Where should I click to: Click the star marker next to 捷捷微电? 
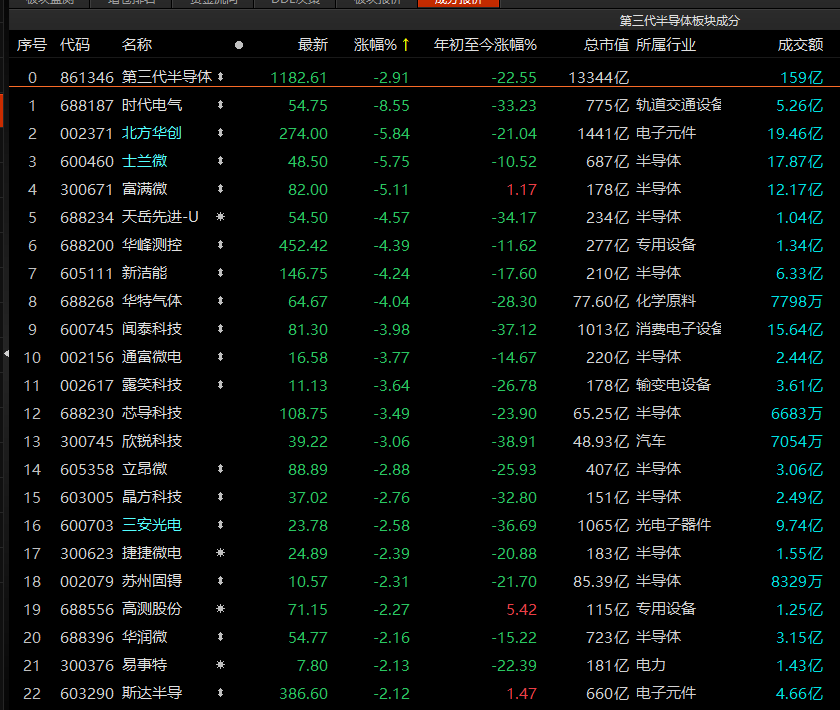(220, 553)
